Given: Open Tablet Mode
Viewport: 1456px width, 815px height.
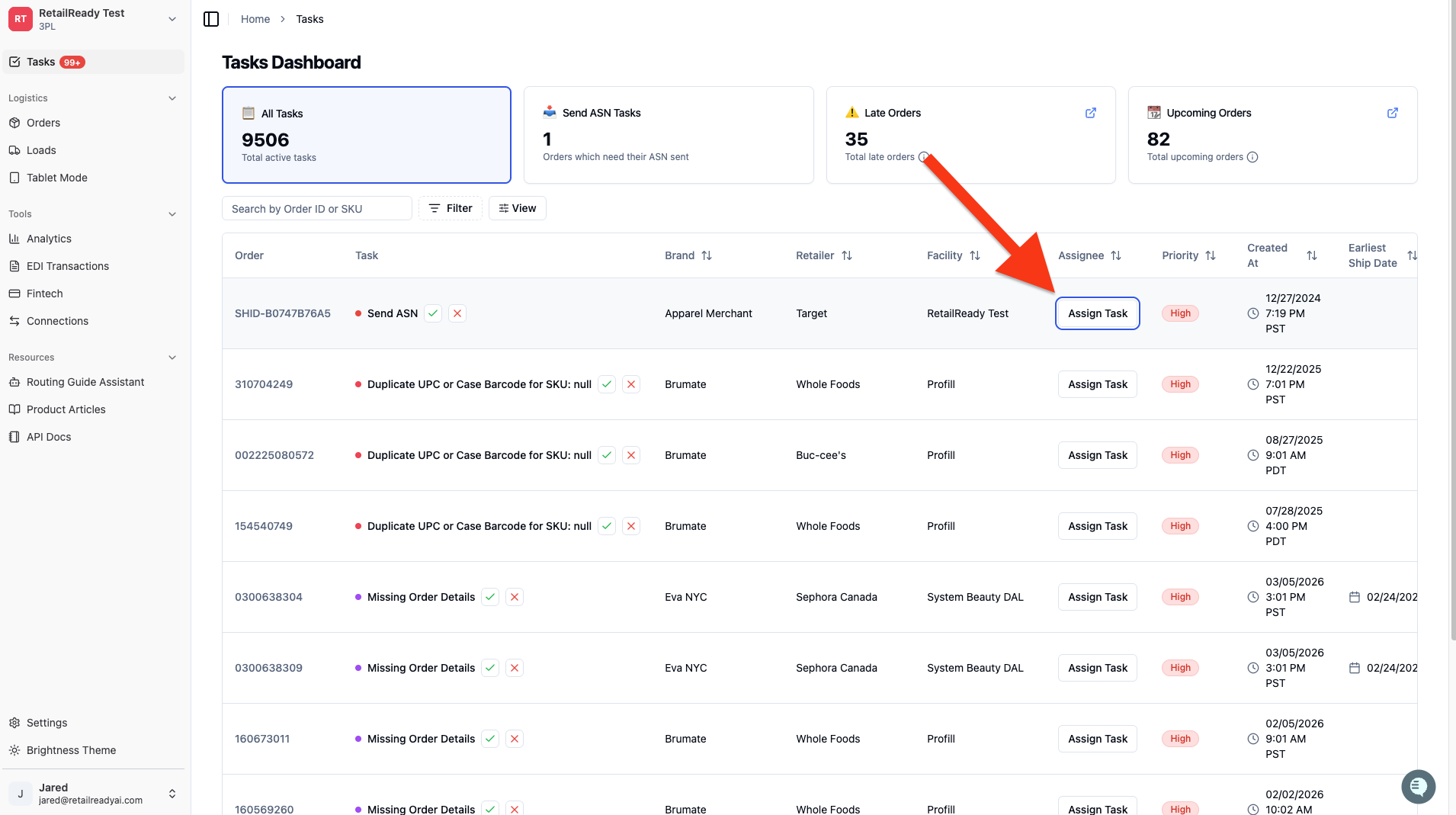Looking at the screenshot, I should [93, 178].
